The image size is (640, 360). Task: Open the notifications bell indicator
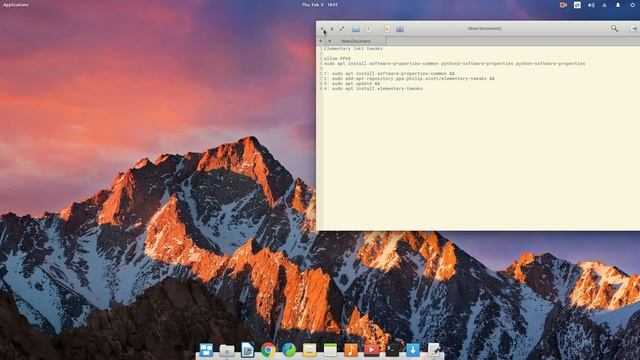618,5
